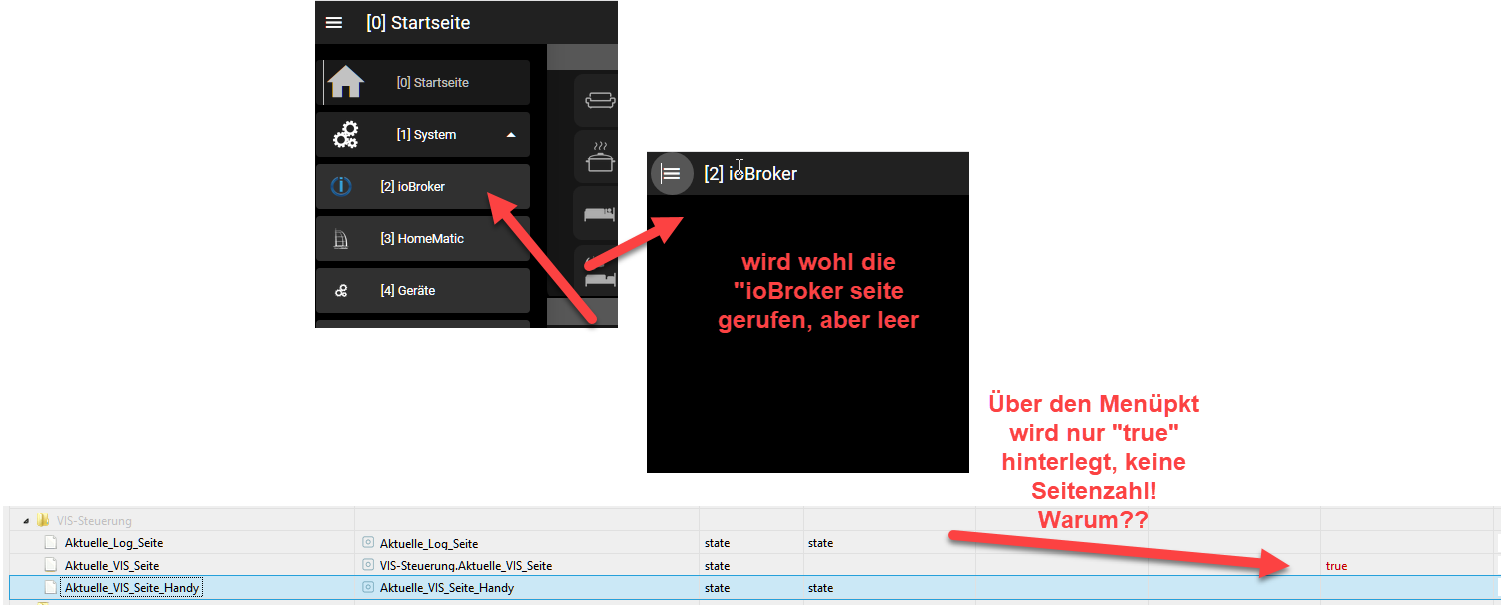Click the file icon of the Aktuelle_VIS_Seite row
Screen dimensions: 1501x605
[50, 565]
